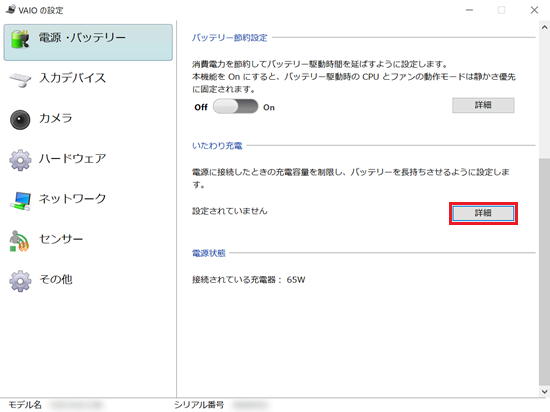Open the その他 section

pyautogui.click(x=56, y=279)
